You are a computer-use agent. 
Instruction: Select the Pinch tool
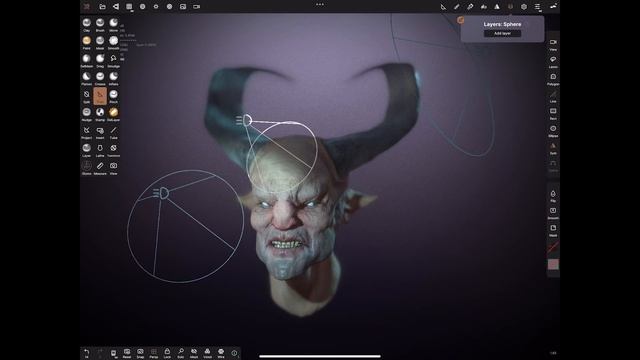113,96
